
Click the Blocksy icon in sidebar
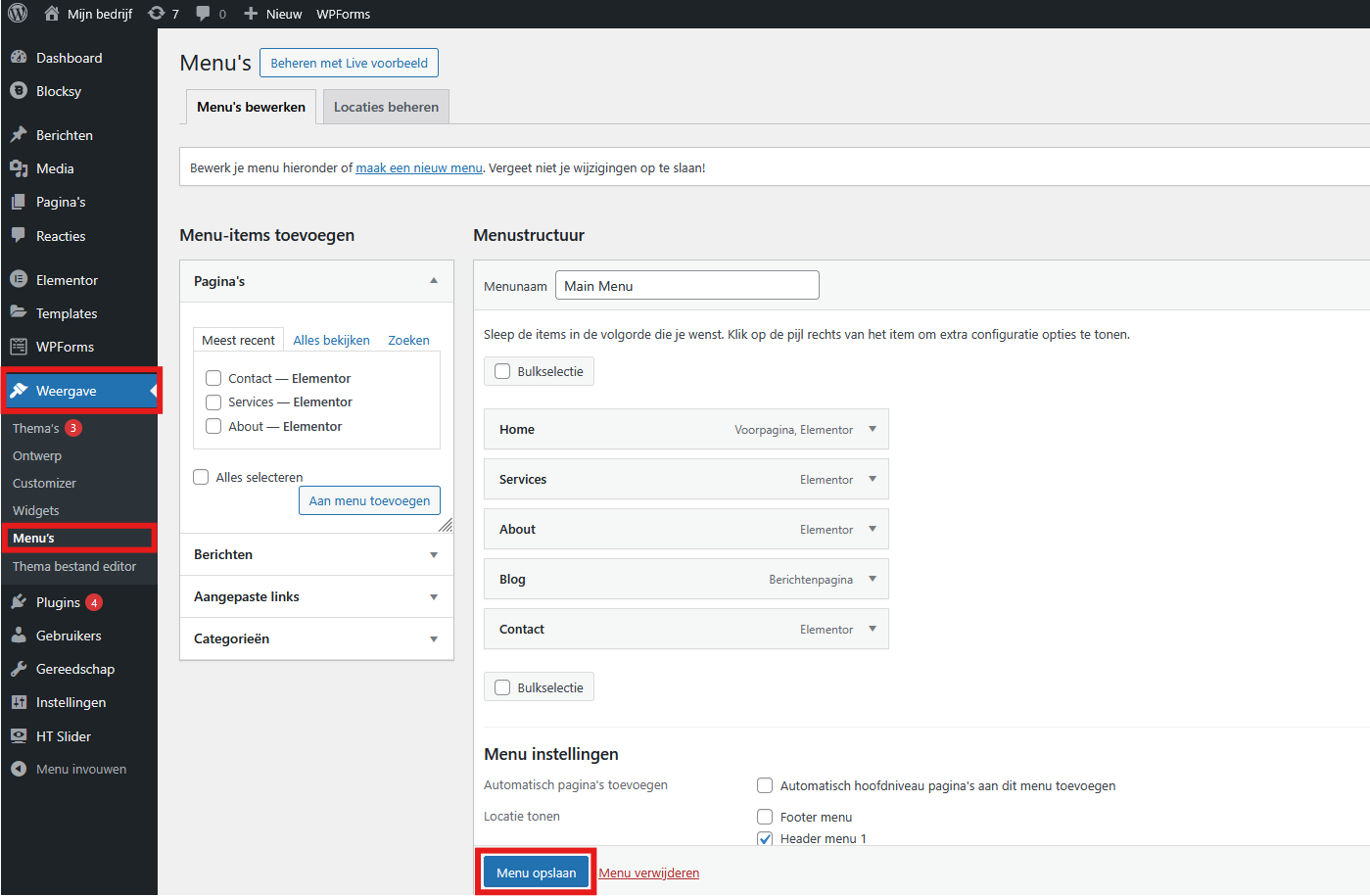click(x=19, y=91)
